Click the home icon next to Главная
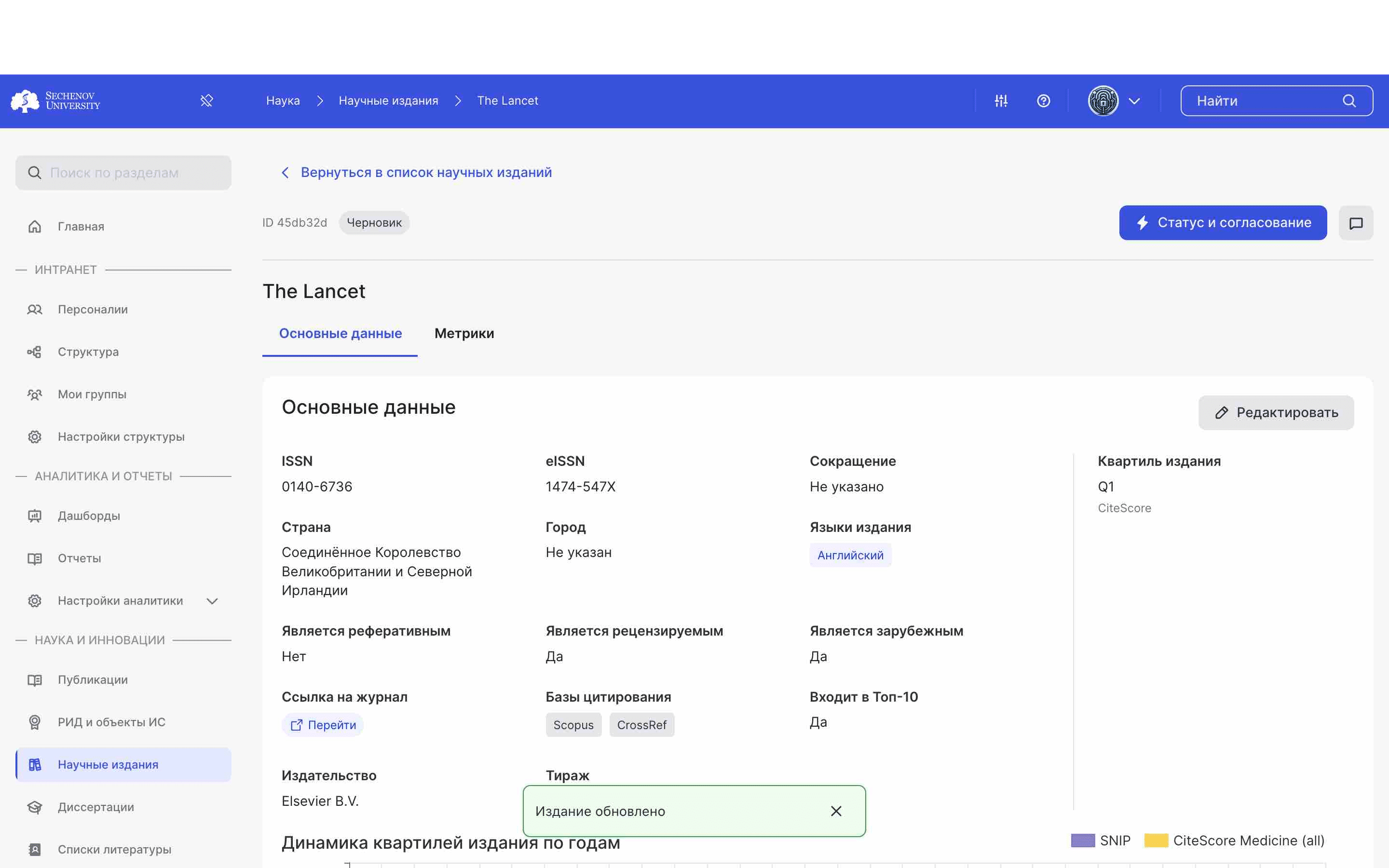Image resolution: width=1389 pixels, height=868 pixels. [35, 226]
